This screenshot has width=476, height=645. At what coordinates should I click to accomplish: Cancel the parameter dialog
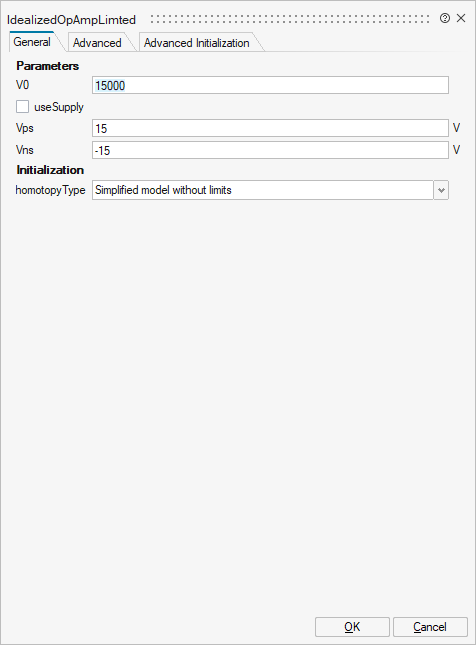click(x=430, y=627)
